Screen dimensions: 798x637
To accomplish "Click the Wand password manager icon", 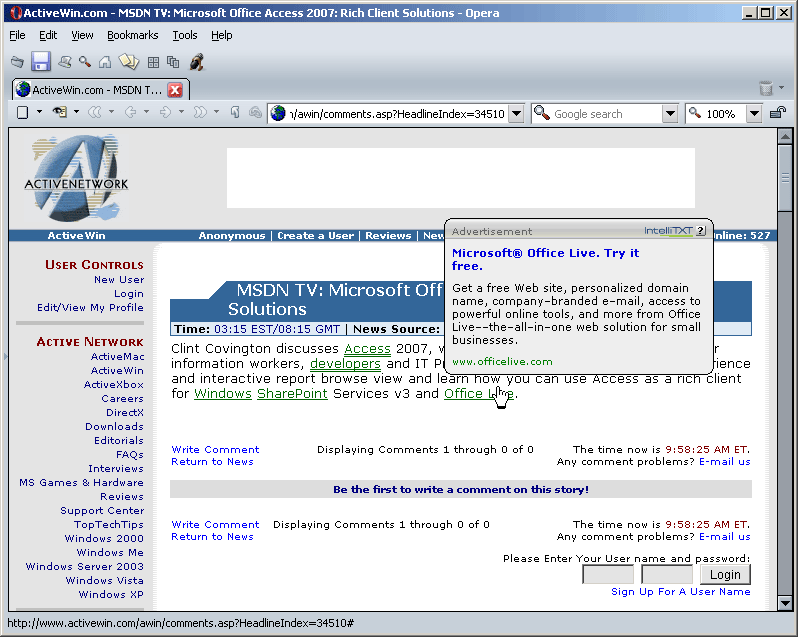I will click(255, 112).
